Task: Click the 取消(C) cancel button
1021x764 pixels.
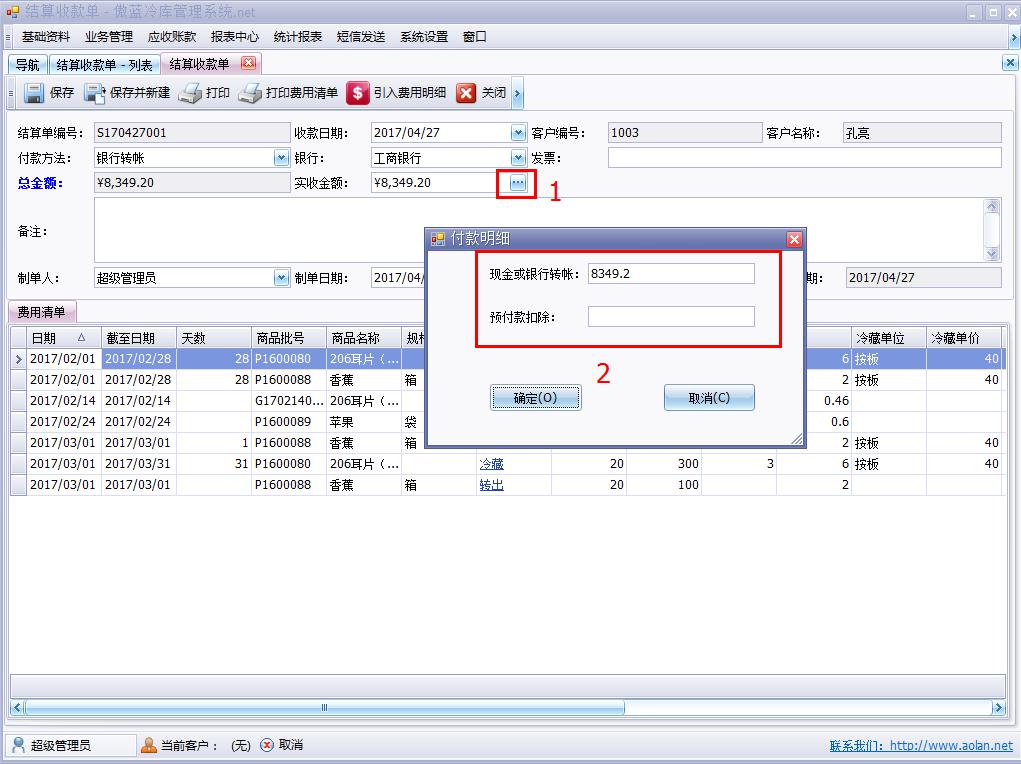Action: pyautogui.click(x=709, y=397)
